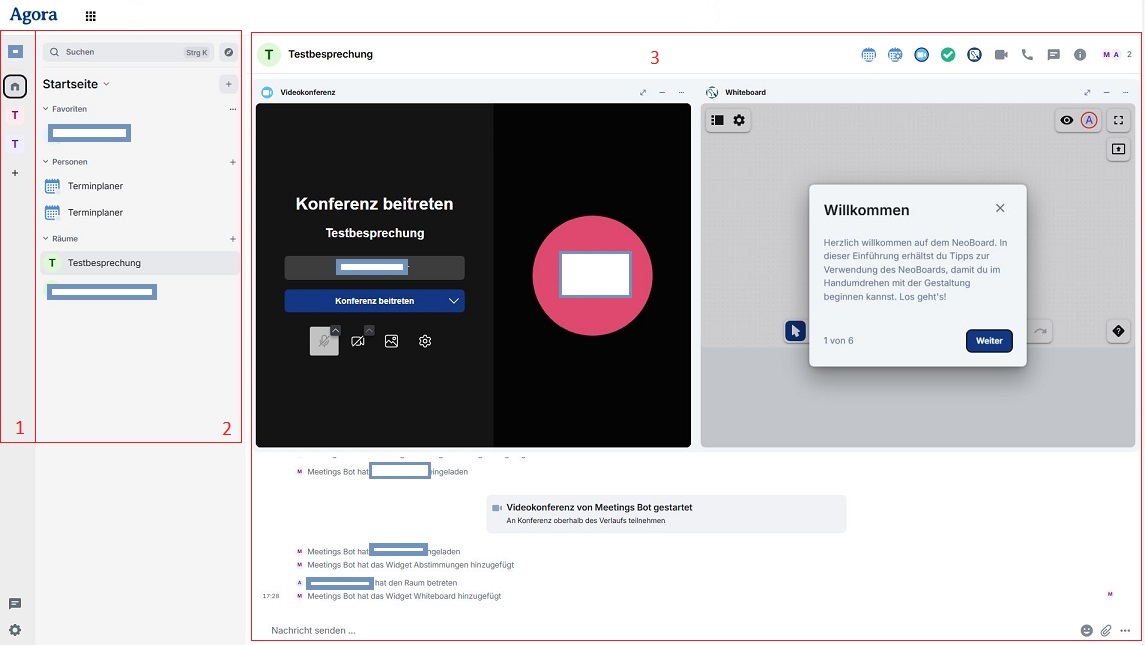Toggle the blue video conference widget icon
1145x645 pixels.
922,55
